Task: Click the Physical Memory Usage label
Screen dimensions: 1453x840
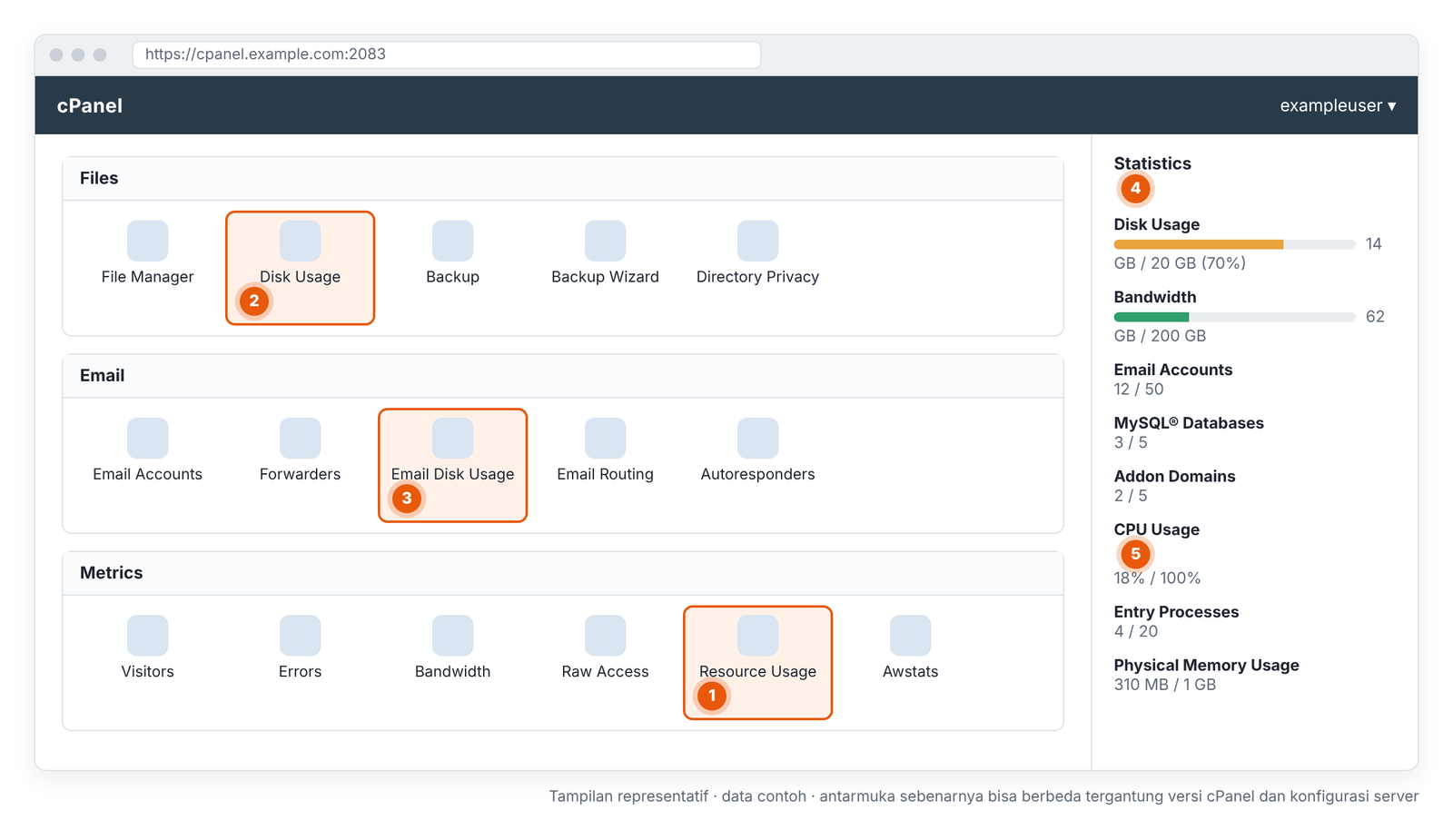Action: tap(1206, 666)
